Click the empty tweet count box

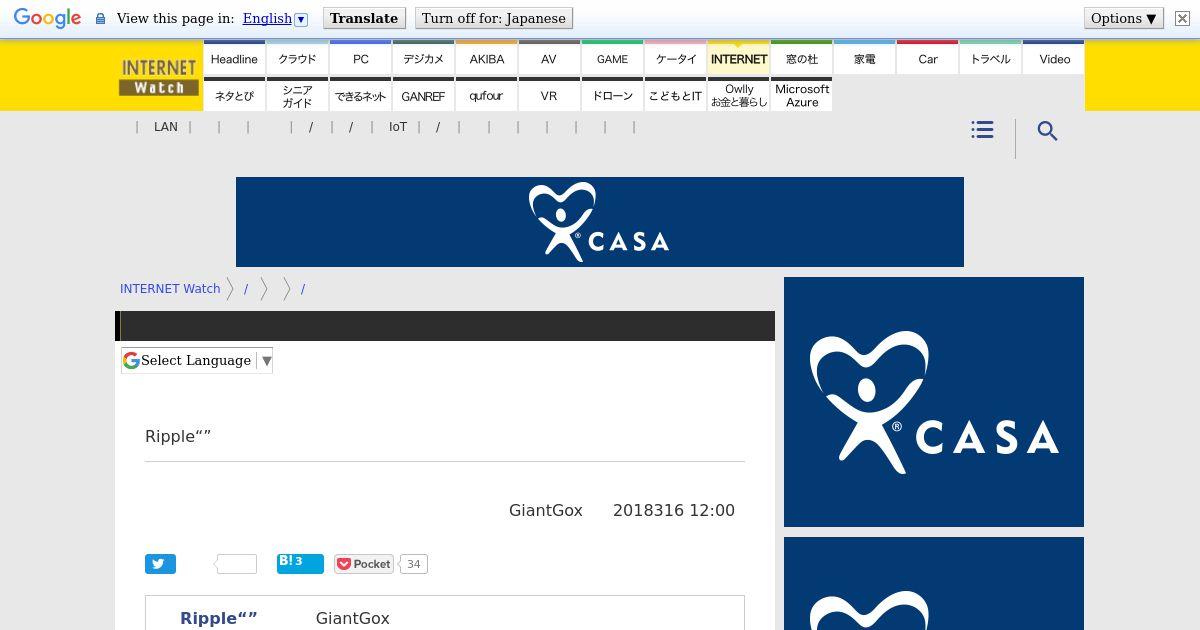[236, 564]
